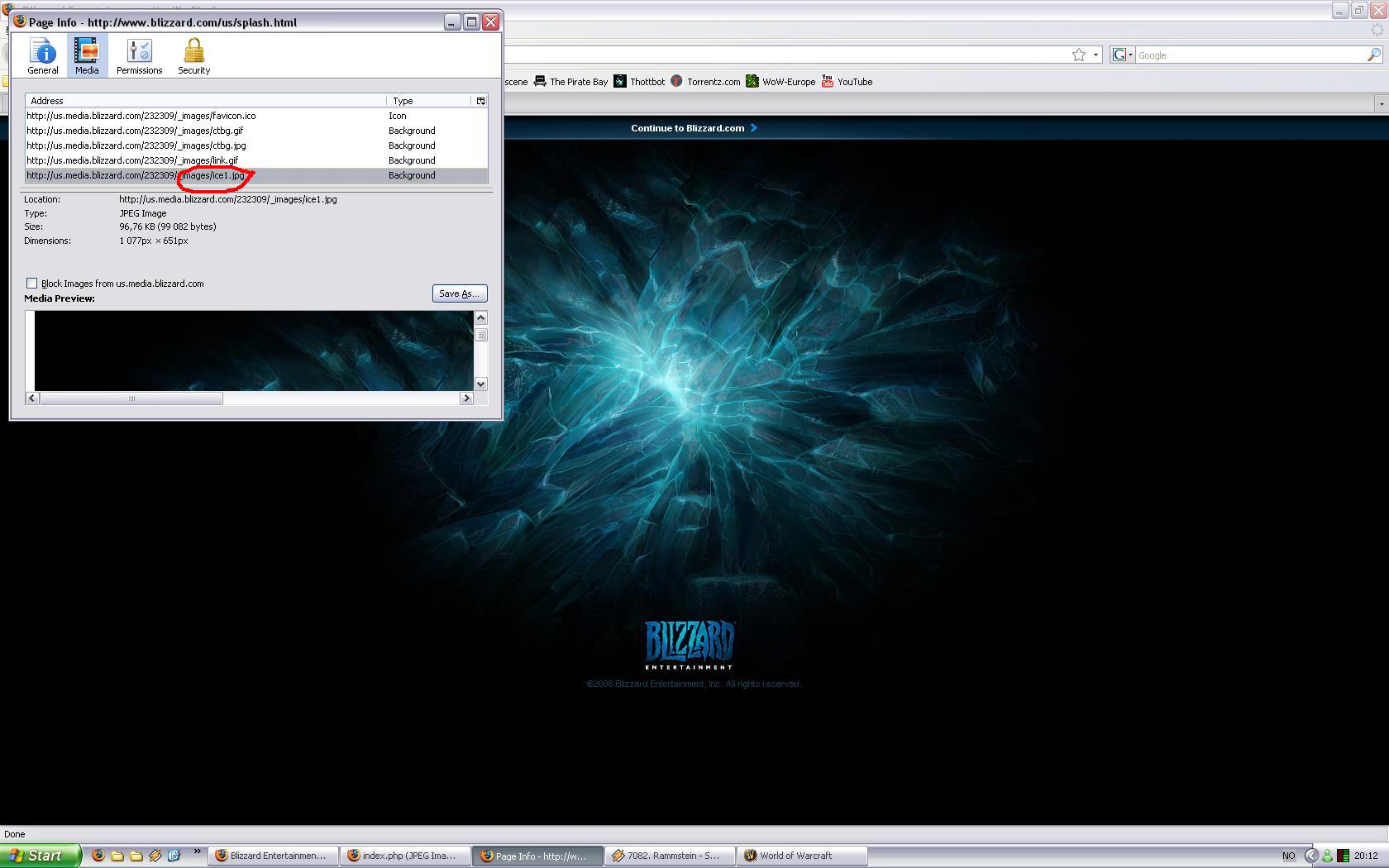Open the Security padlock panel
The width and height of the screenshot is (1389, 868).
click(193, 55)
